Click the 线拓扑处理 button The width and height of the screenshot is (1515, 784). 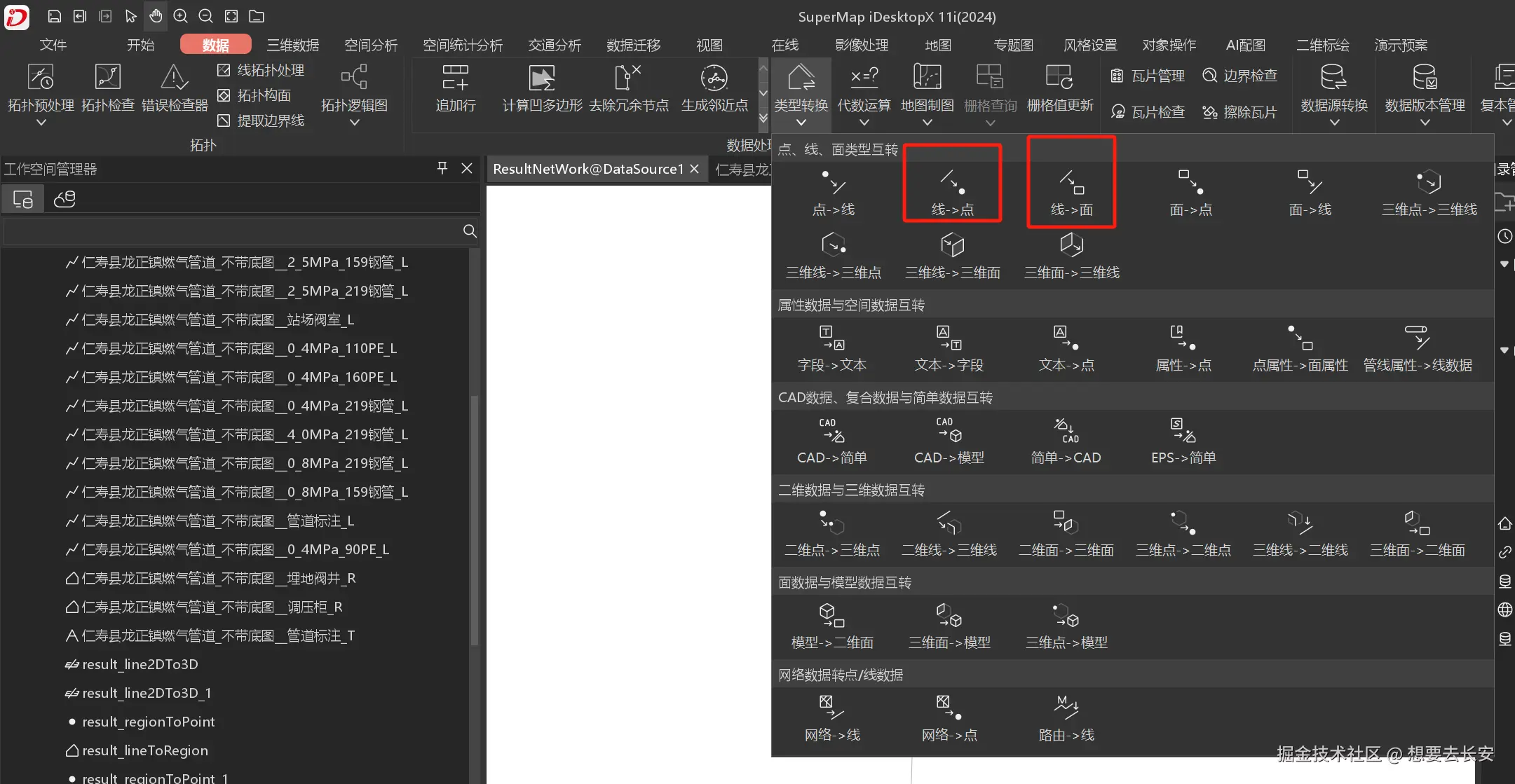261,70
